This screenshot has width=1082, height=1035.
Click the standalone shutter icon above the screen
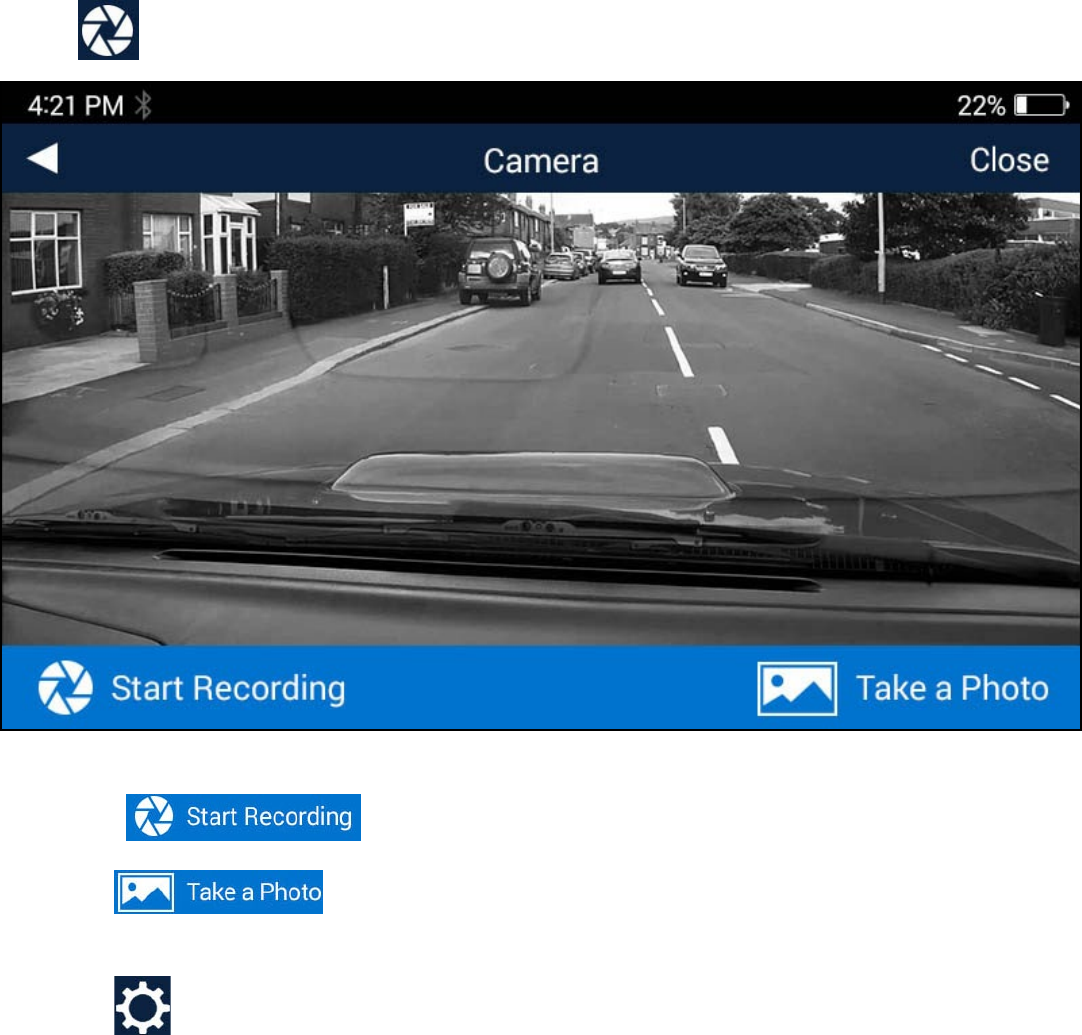click(x=108, y=30)
